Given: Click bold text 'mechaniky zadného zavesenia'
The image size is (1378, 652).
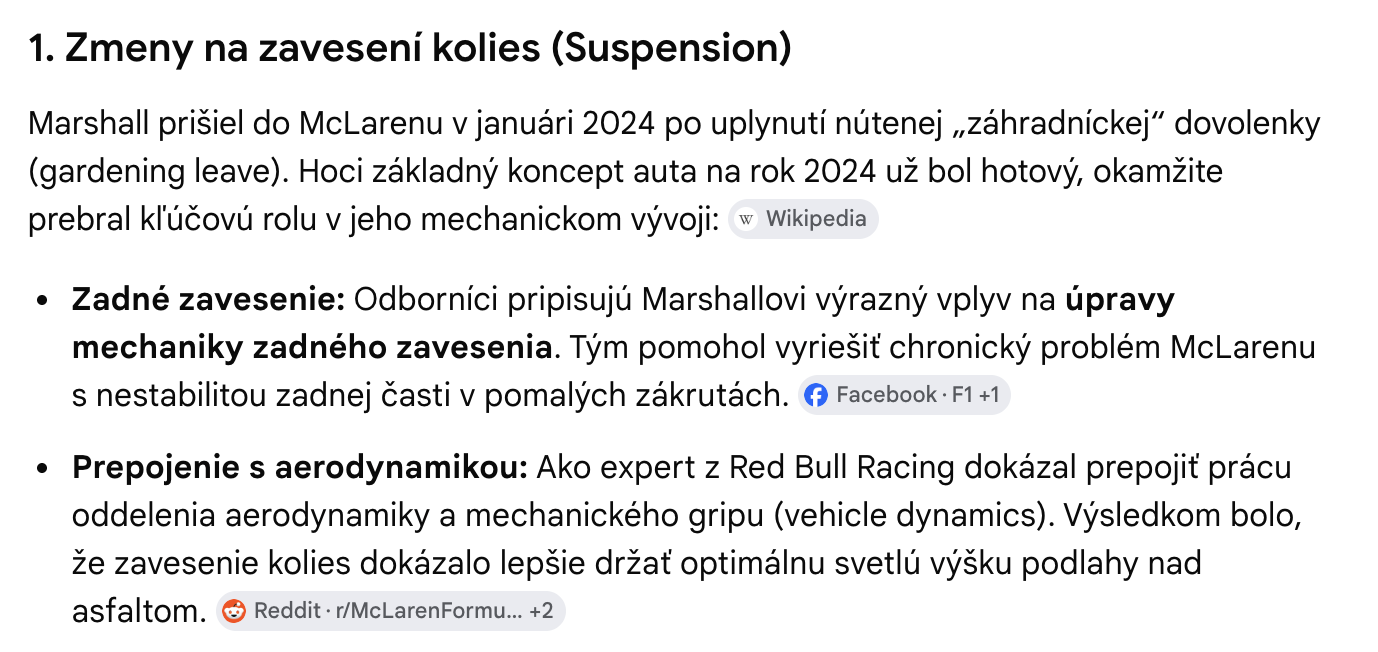Looking at the screenshot, I should click(x=312, y=347).
